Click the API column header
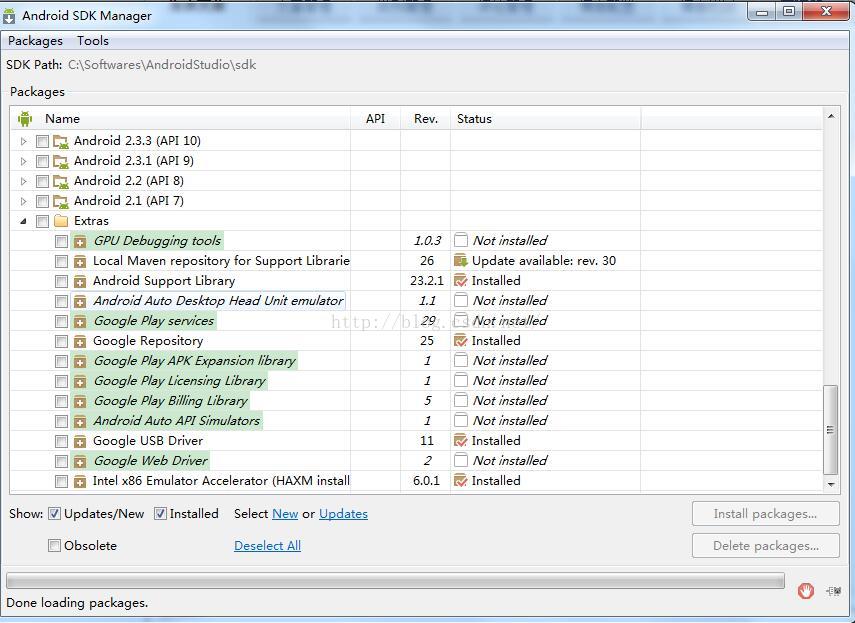This screenshot has height=623, width=855. coord(375,119)
